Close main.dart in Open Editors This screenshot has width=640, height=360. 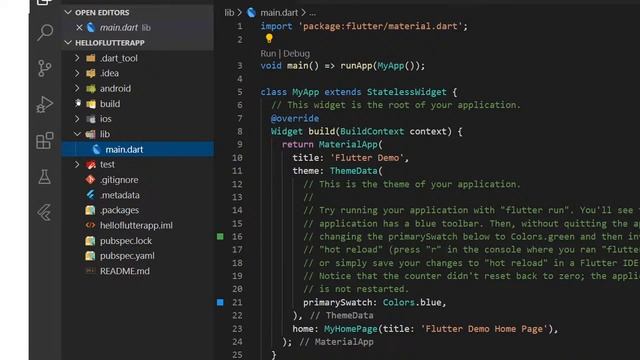point(79,27)
